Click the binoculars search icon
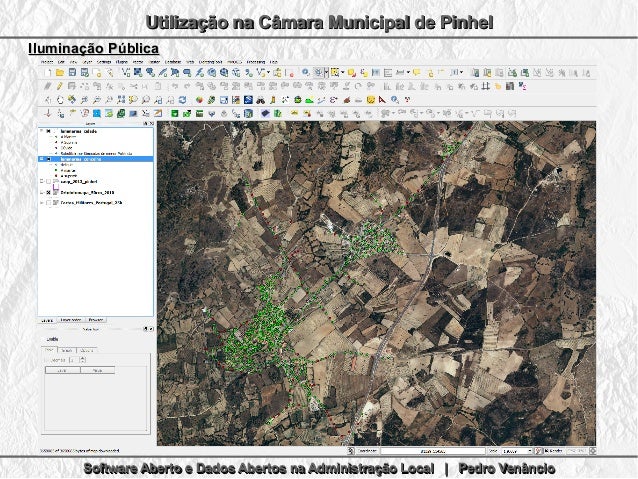Viewport: 638px width, 479px height. [258, 100]
